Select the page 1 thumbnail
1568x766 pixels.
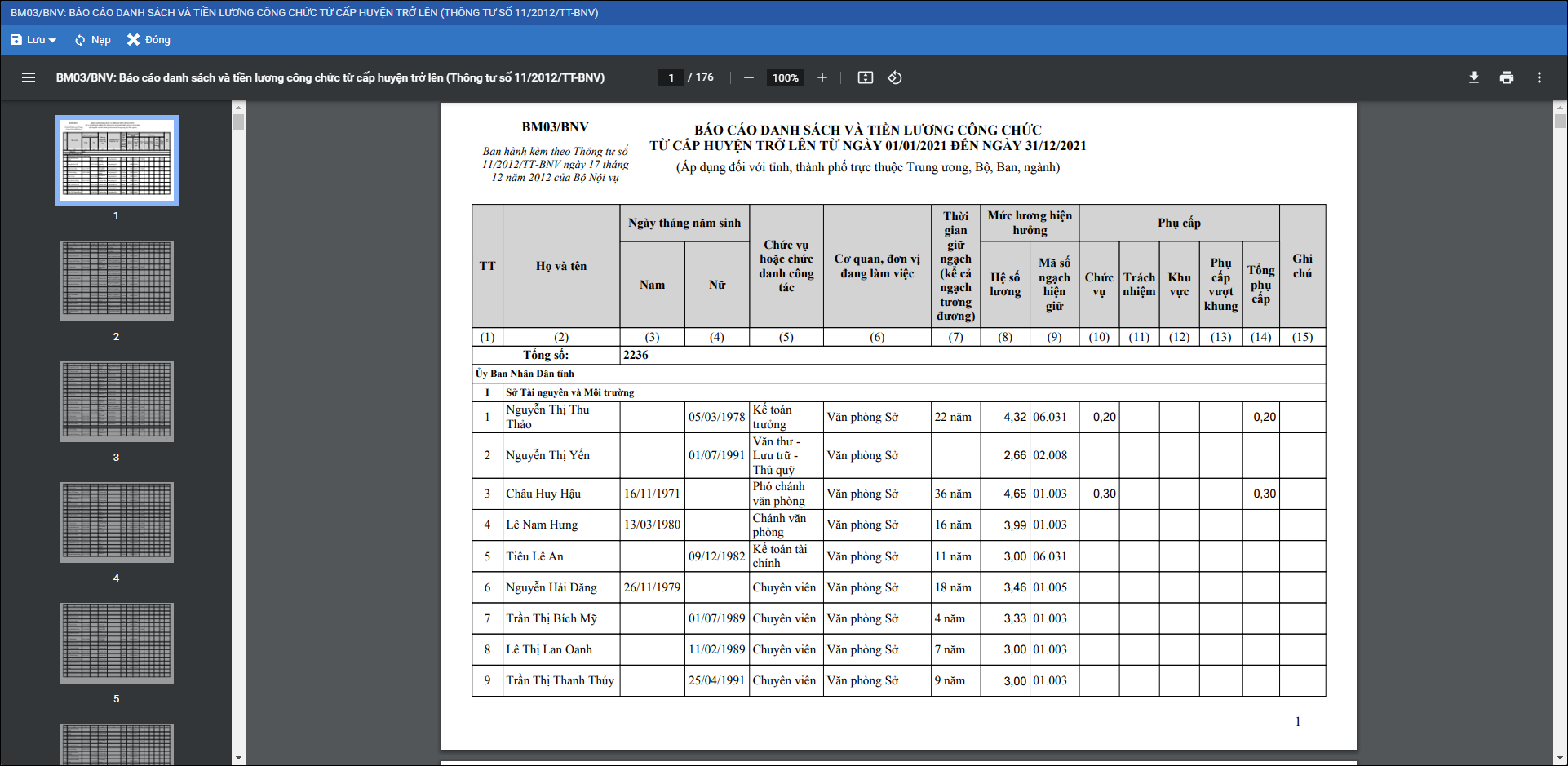click(117, 160)
